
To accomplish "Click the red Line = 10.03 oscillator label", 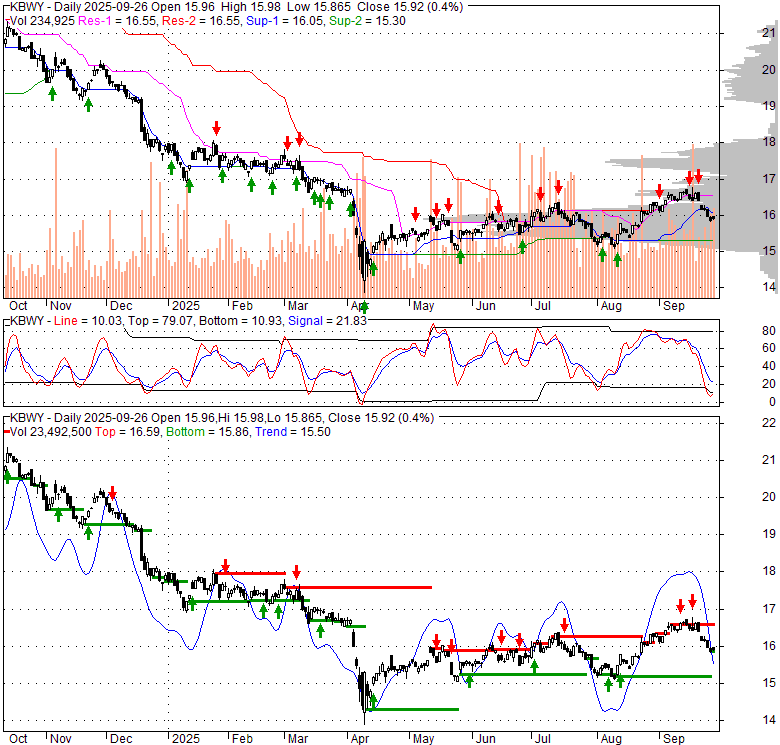I will click(88, 321).
